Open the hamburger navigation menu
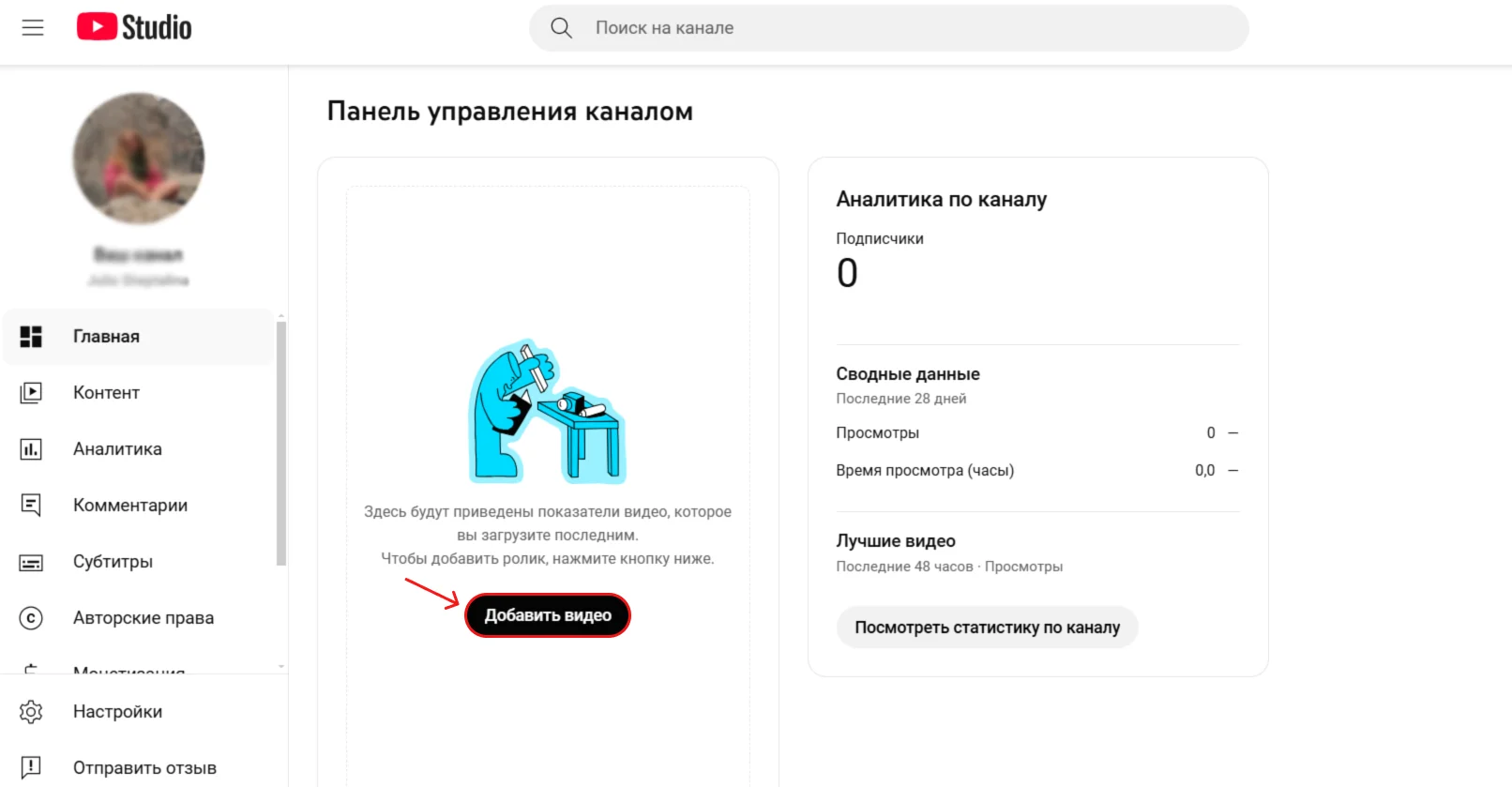Viewport: 1512px width, 787px height. click(x=33, y=28)
